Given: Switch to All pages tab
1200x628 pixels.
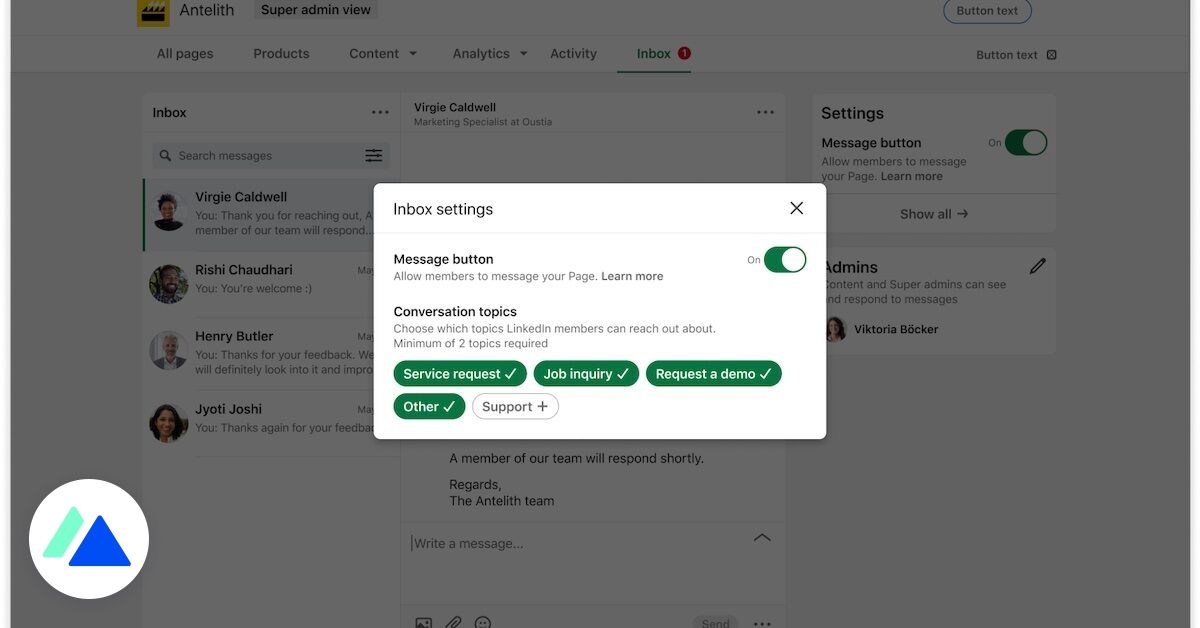Looking at the screenshot, I should [x=185, y=54].
